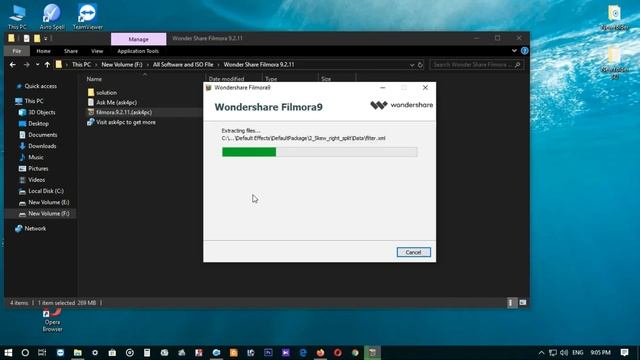The image size is (640, 360).
Task: Click the green extraction progress bar
Action: (320, 152)
